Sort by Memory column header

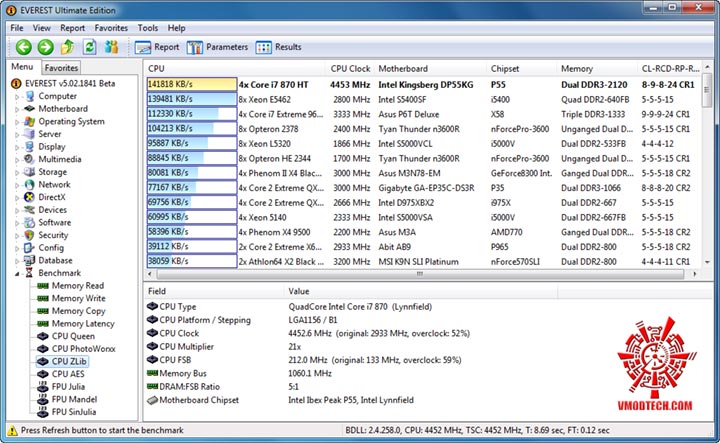[597, 68]
